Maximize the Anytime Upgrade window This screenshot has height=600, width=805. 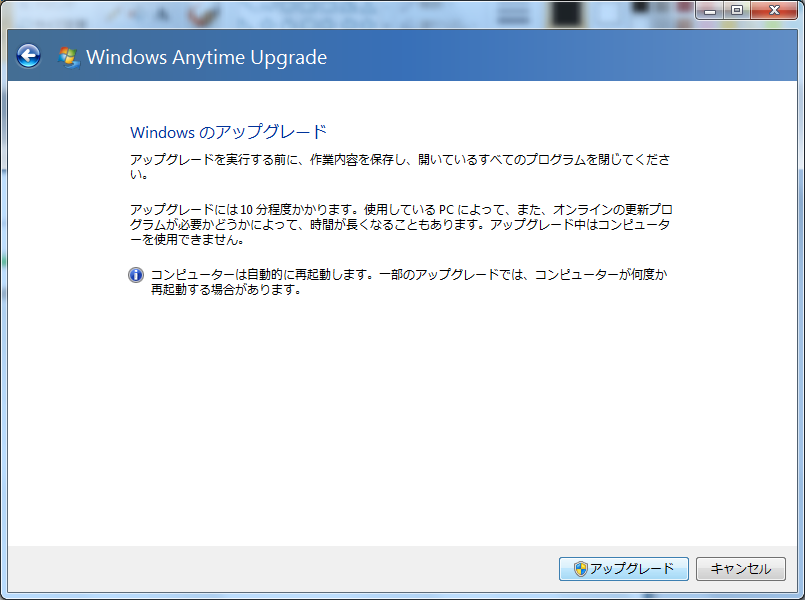(737, 10)
